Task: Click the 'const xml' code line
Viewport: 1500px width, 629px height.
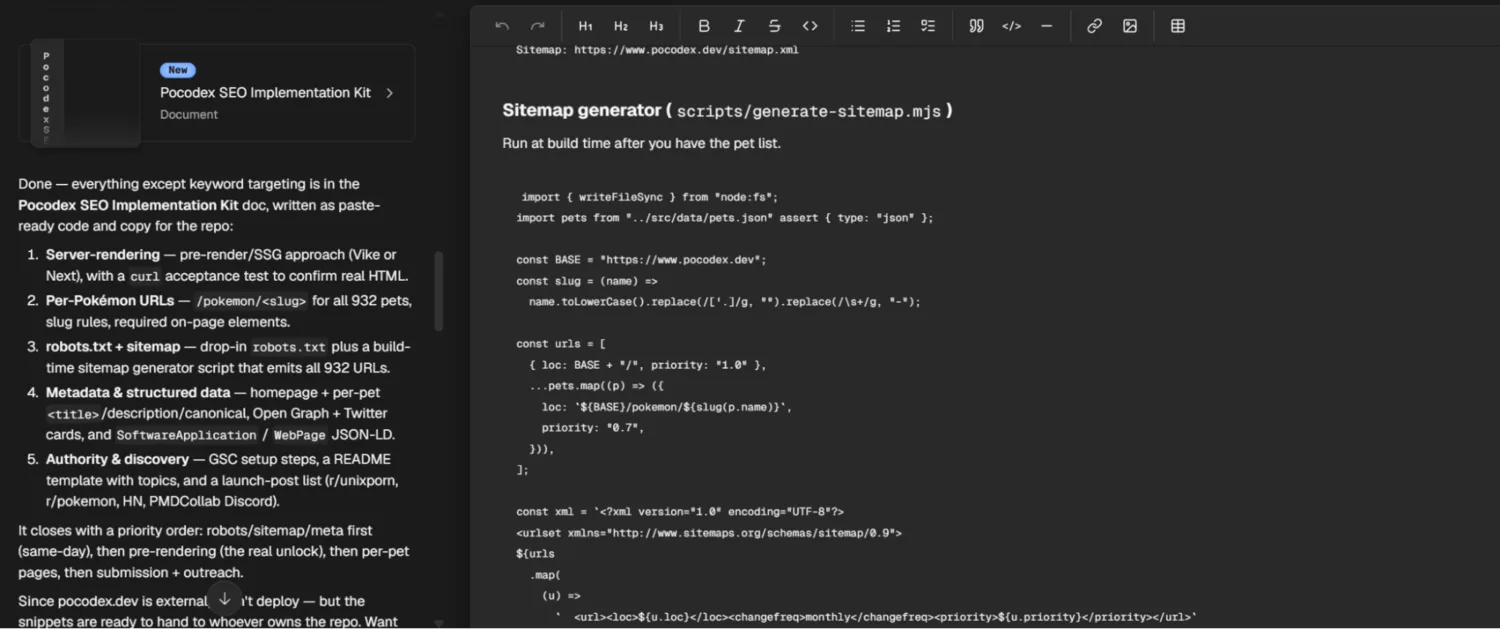Action: [680, 512]
